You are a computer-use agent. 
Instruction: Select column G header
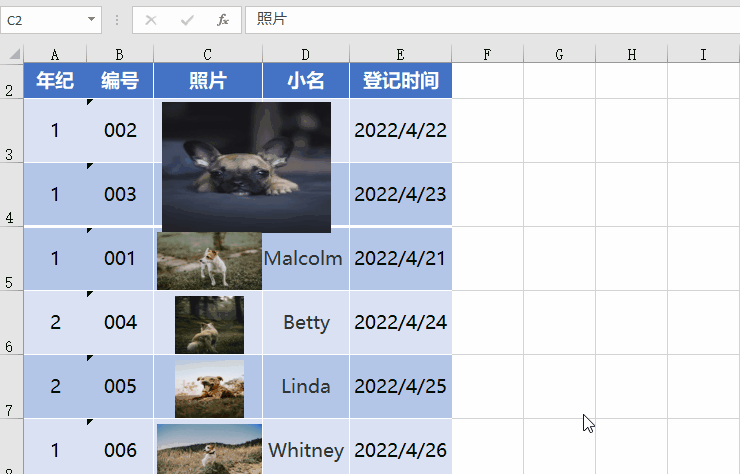559,54
